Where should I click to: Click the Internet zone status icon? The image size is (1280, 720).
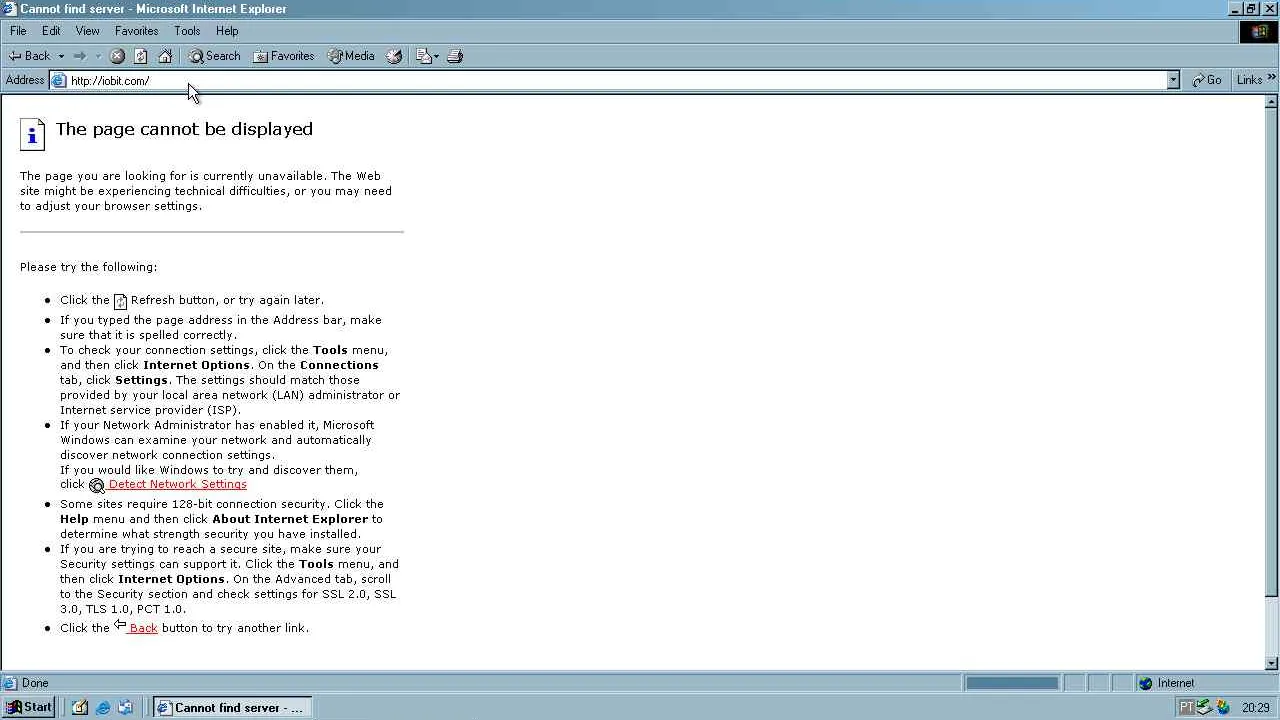(1145, 683)
